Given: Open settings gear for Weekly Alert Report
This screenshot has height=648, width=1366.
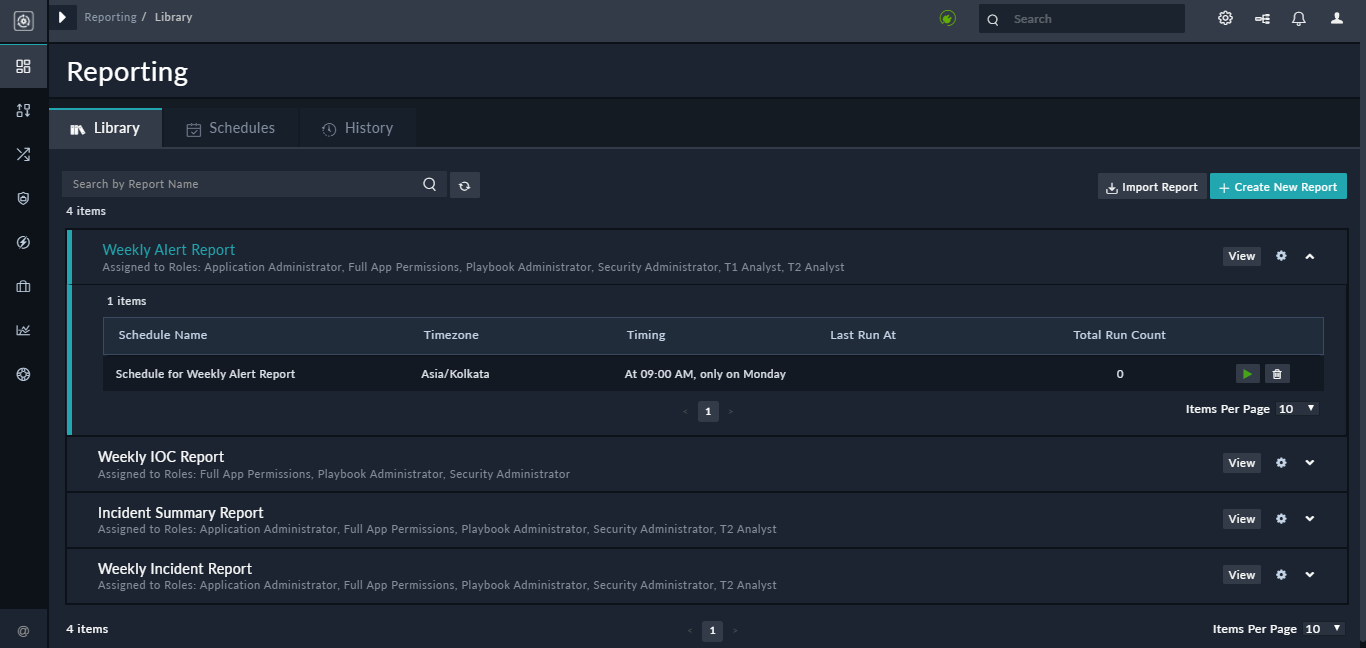Looking at the screenshot, I should (x=1281, y=256).
